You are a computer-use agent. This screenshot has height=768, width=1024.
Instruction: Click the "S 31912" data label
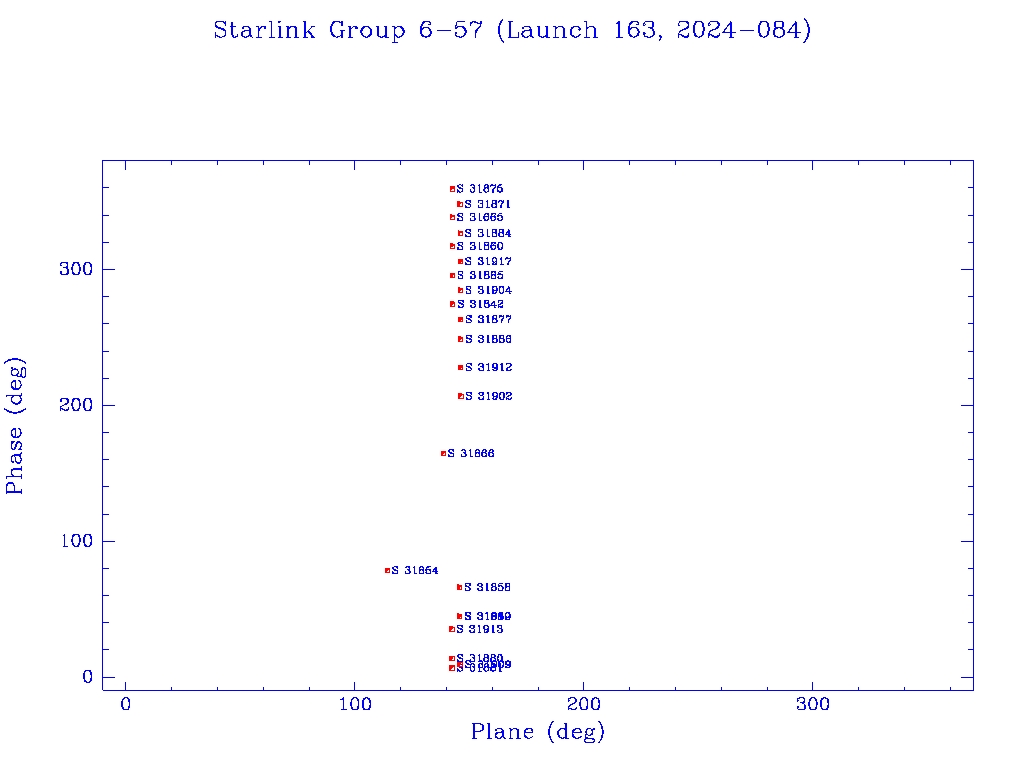(x=488, y=367)
